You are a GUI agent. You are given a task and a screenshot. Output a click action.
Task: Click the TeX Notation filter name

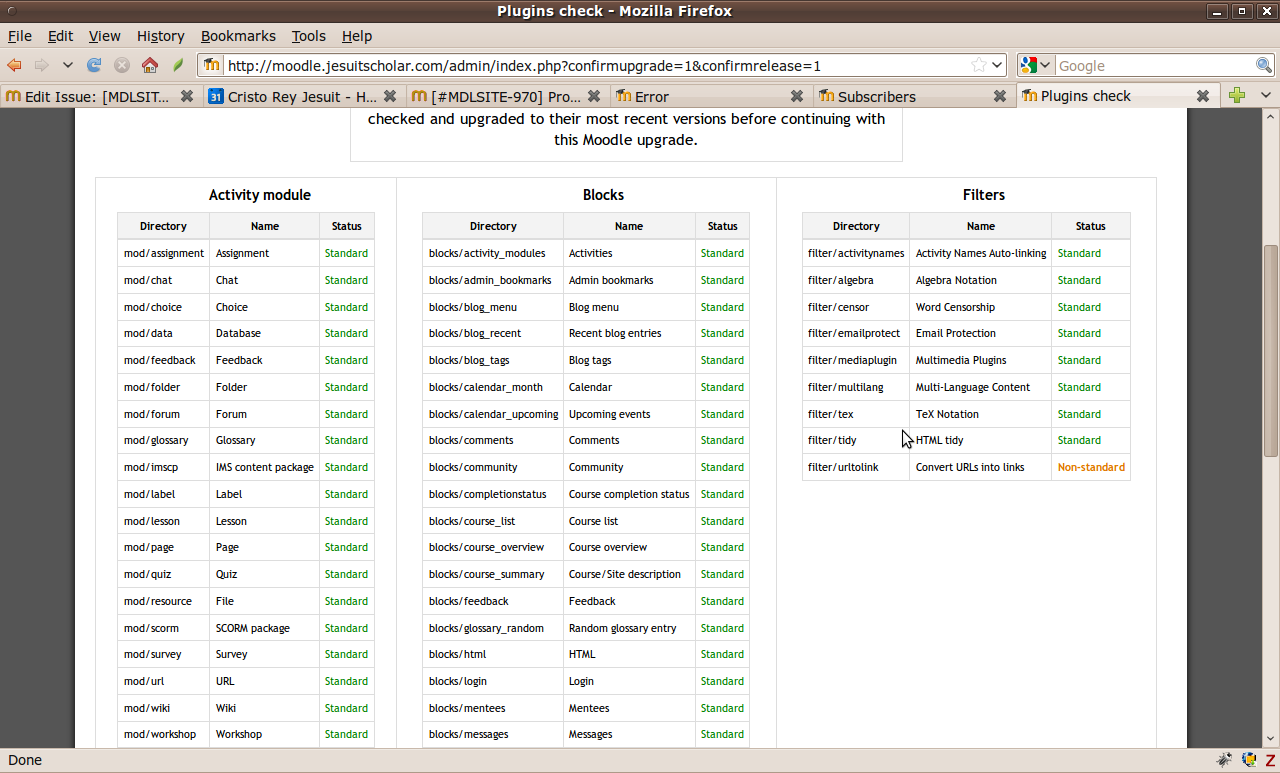pyautogui.click(x=947, y=415)
